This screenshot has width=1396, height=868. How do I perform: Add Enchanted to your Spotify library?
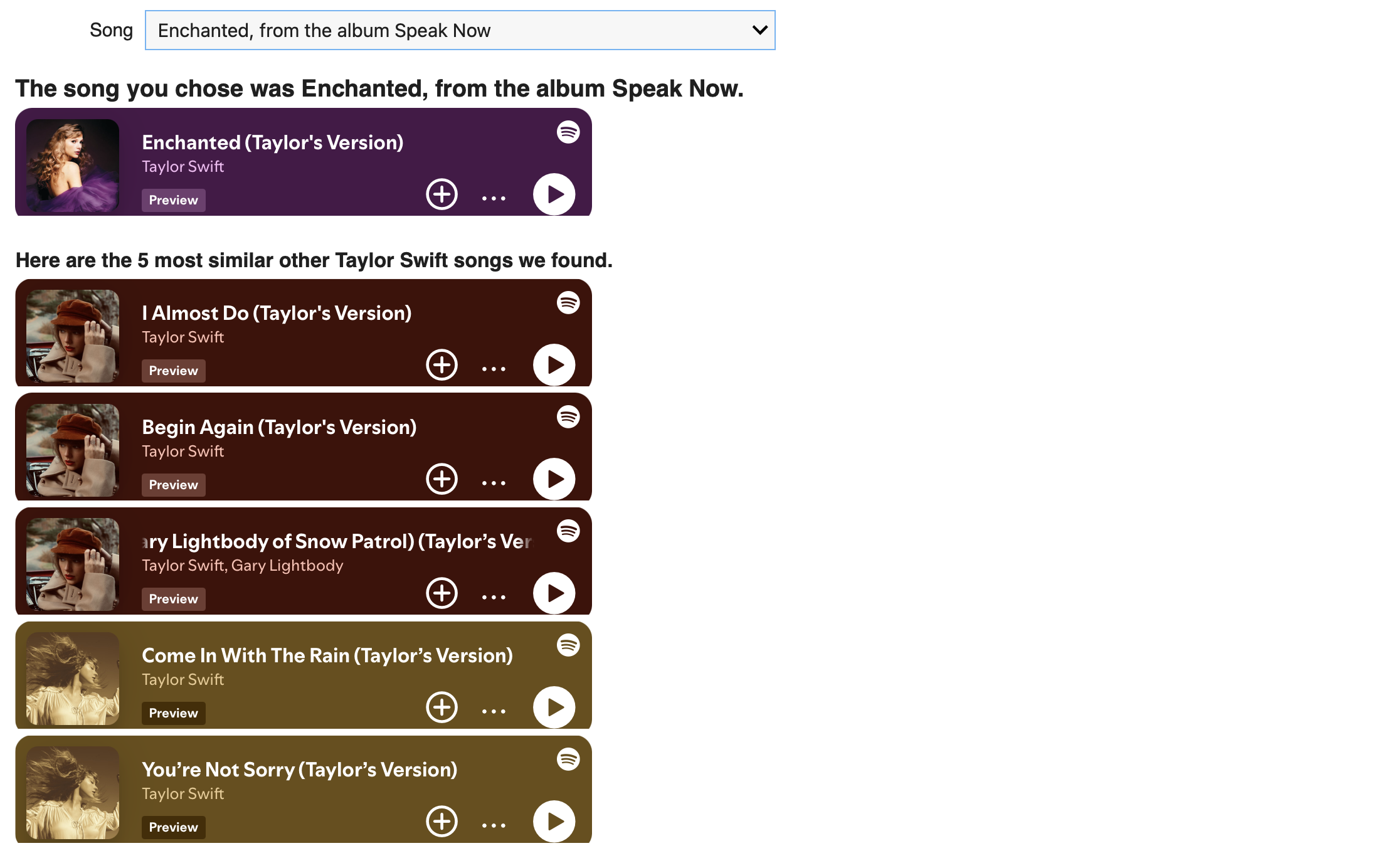[442, 194]
